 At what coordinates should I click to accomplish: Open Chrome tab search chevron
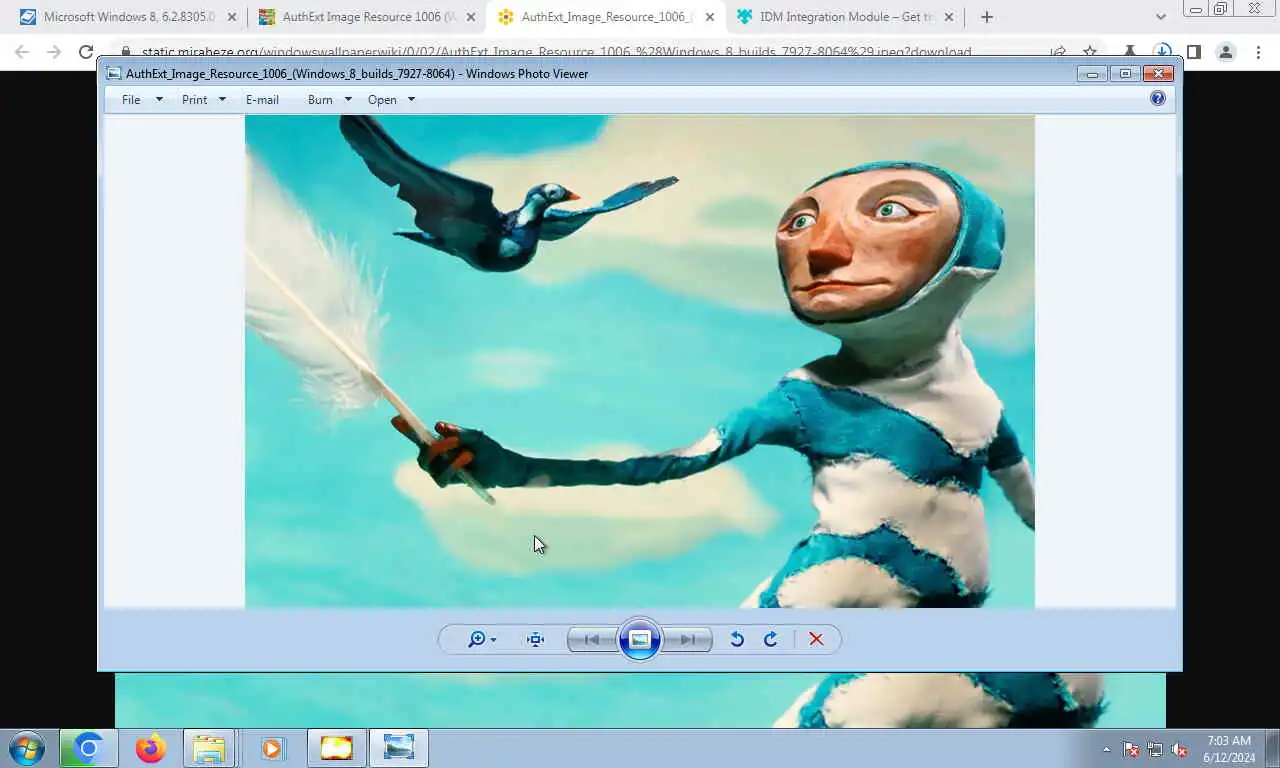coord(1161,17)
